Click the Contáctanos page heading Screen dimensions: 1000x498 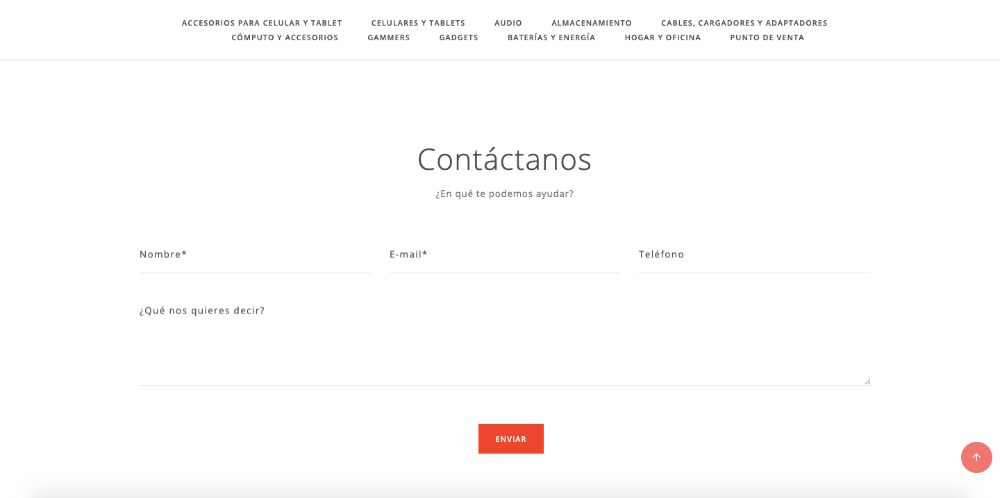click(504, 159)
